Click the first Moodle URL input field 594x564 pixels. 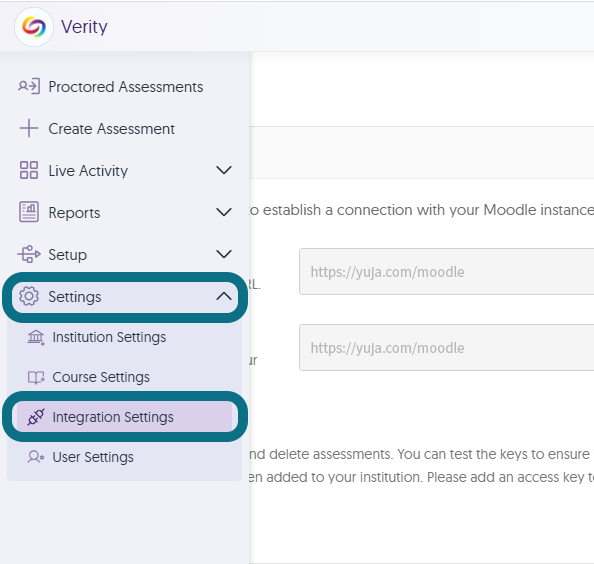click(447, 272)
